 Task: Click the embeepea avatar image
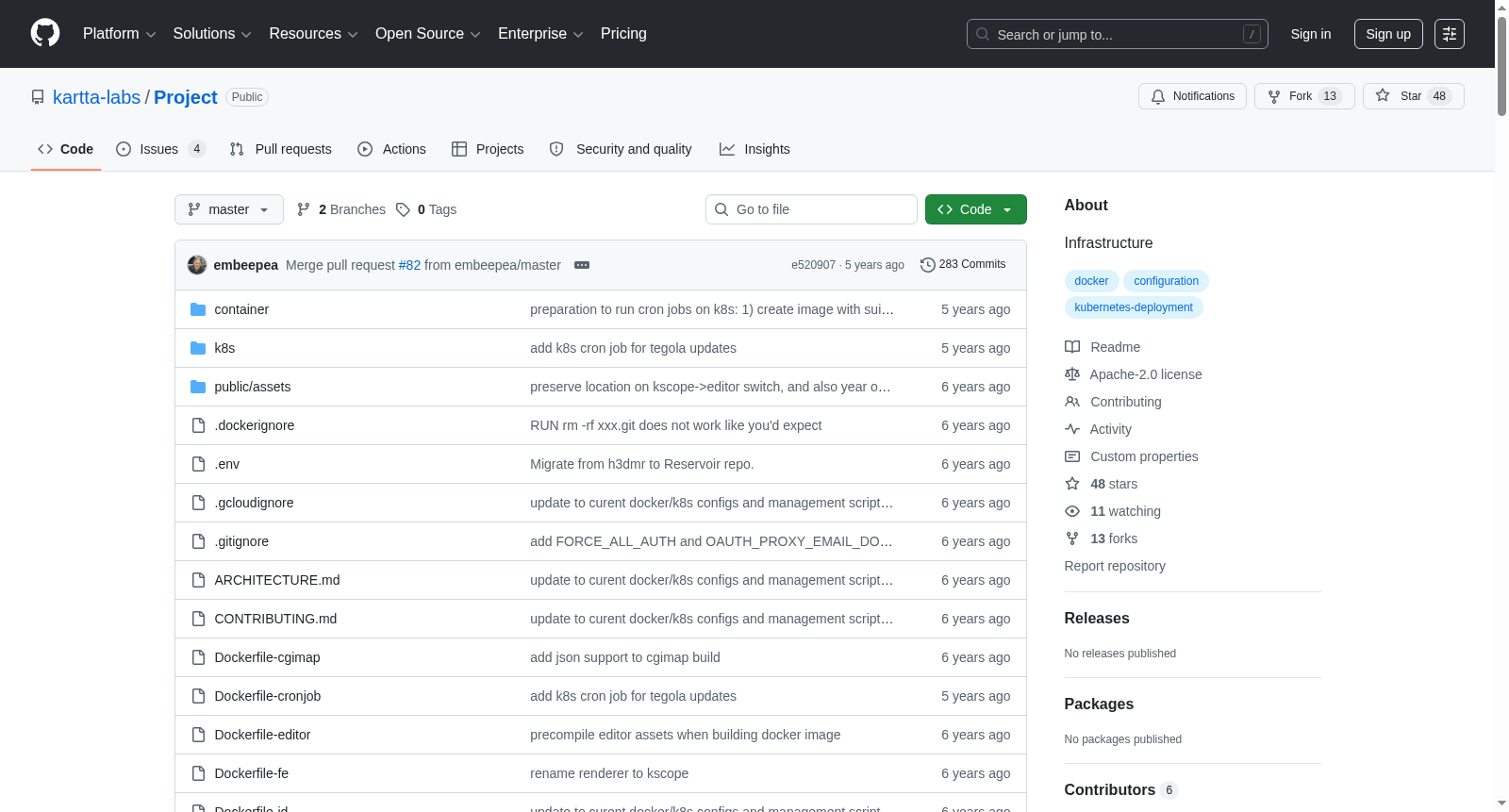point(197,265)
